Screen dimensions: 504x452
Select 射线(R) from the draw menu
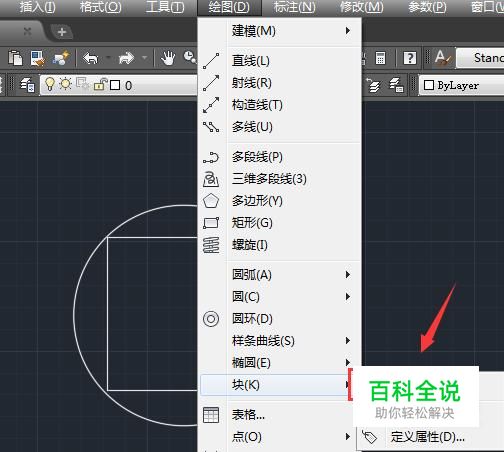click(x=280, y=83)
